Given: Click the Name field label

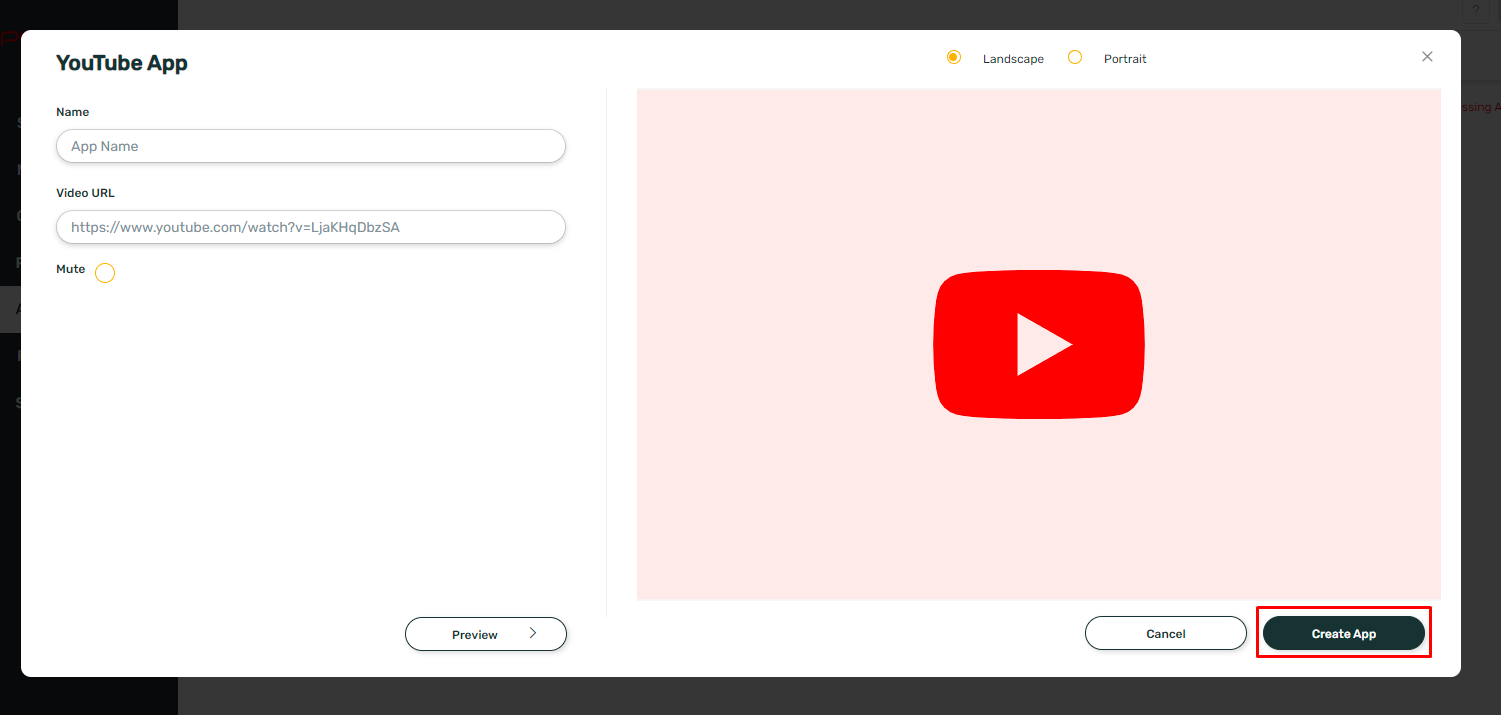Looking at the screenshot, I should (73, 112).
